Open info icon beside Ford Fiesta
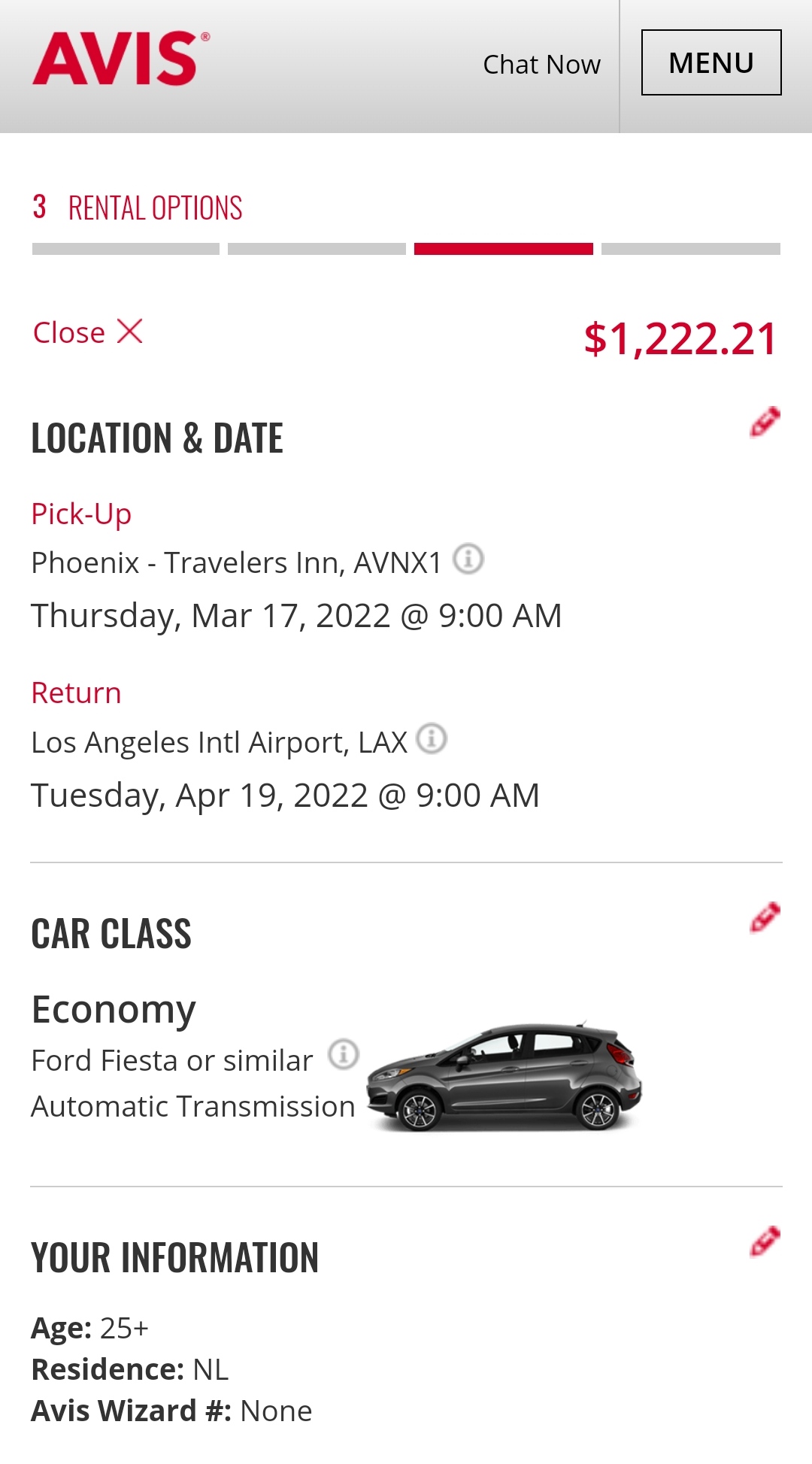The image size is (812, 1464). pos(344,1054)
